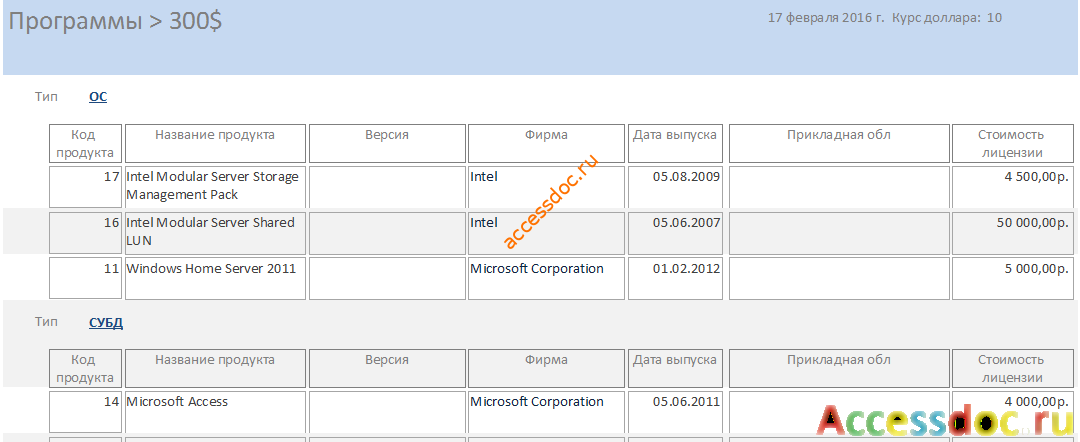Select release date "01.02.2012"
This screenshot has height=442, width=1080.
pos(675,279)
